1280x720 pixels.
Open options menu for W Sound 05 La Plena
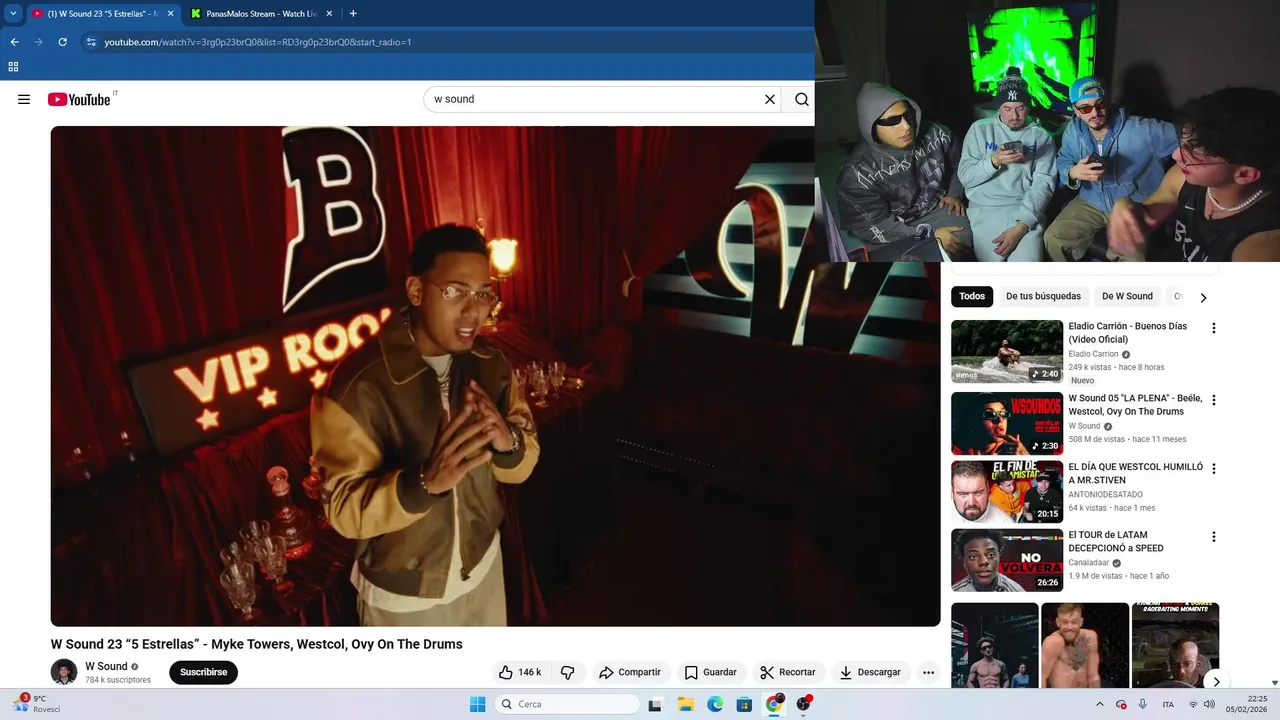click(x=1214, y=400)
